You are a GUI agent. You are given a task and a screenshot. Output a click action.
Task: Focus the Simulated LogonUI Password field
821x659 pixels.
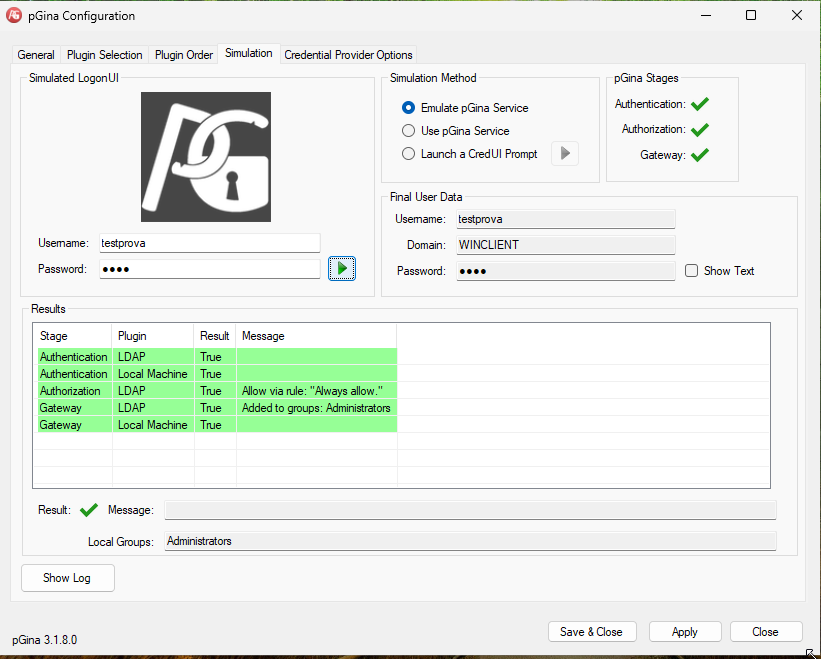pos(209,269)
